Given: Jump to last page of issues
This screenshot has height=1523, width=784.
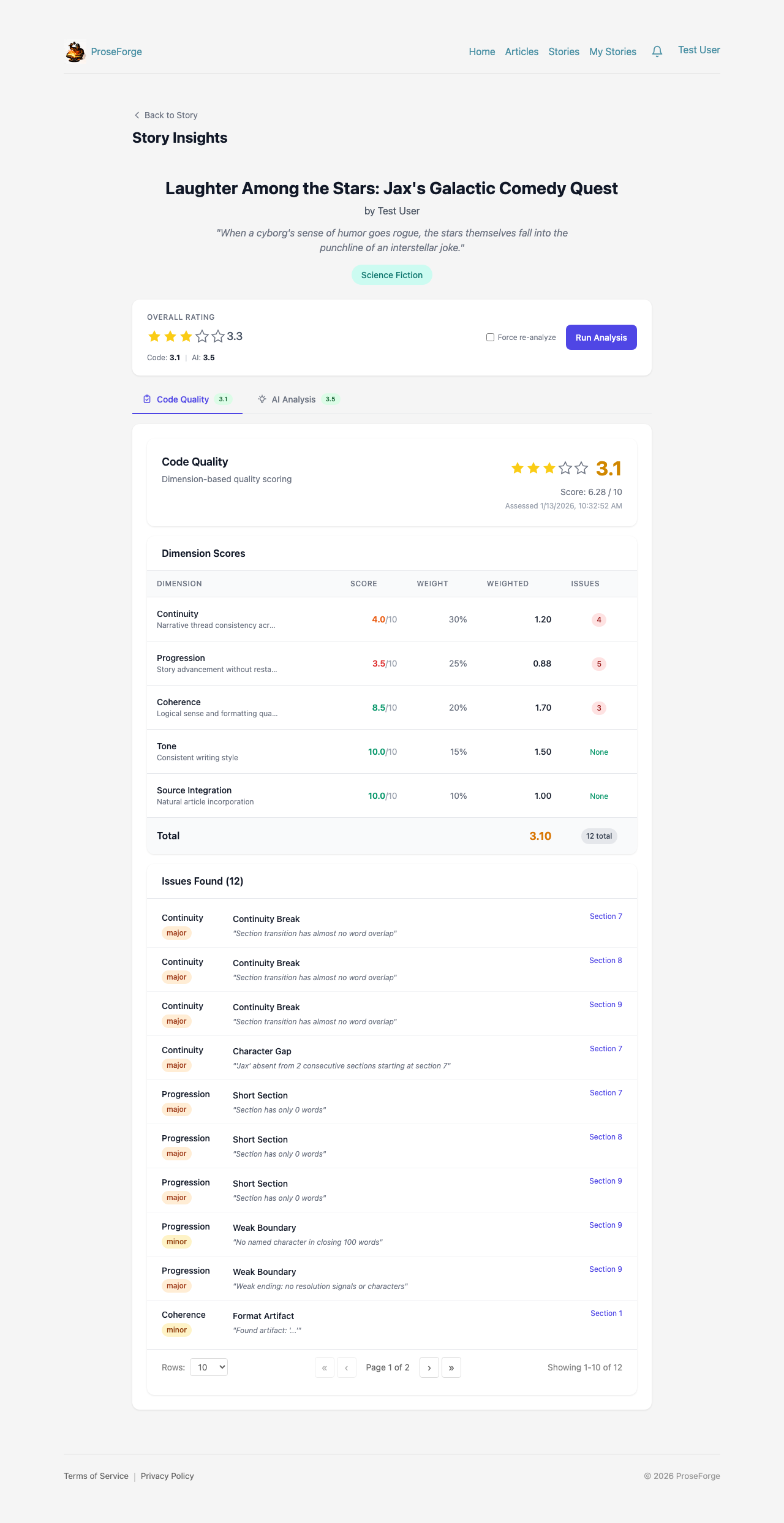Looking at the screenshot, I should click(x=451, y=1367).
